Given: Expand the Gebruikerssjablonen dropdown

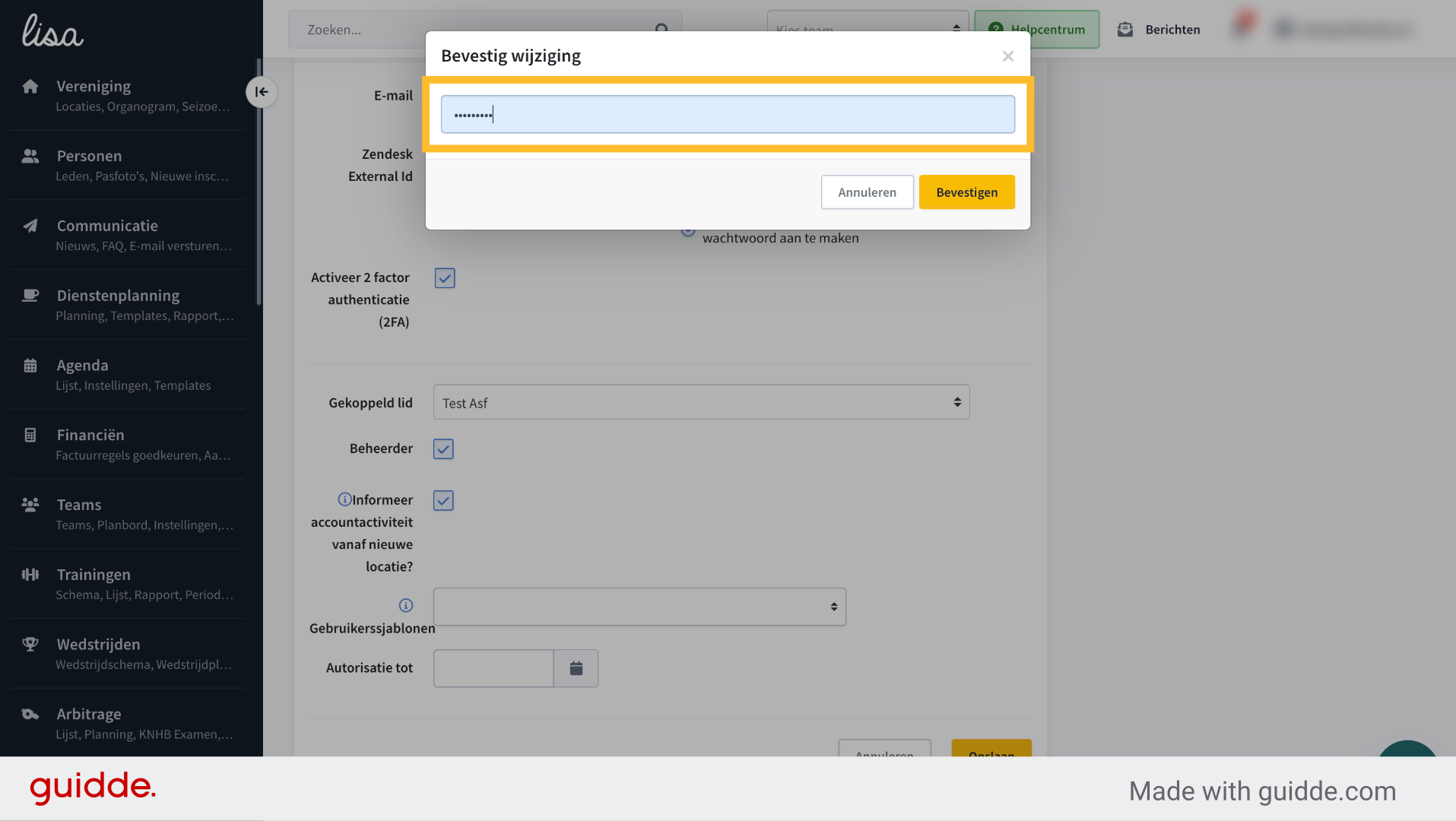Looking at the screenshot, I should (x=639, y=607).
